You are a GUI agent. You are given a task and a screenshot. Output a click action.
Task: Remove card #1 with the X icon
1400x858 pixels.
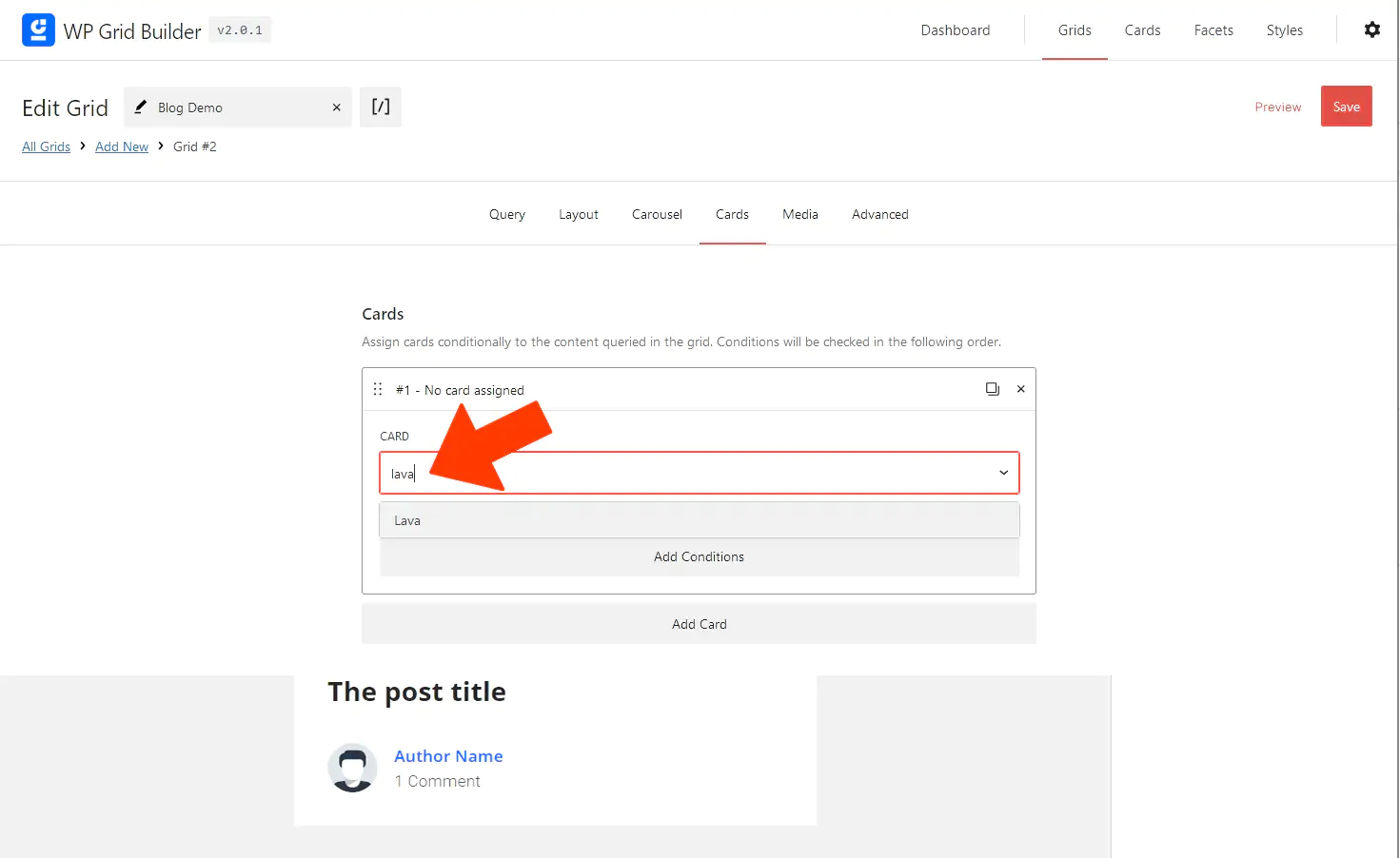1020,389
